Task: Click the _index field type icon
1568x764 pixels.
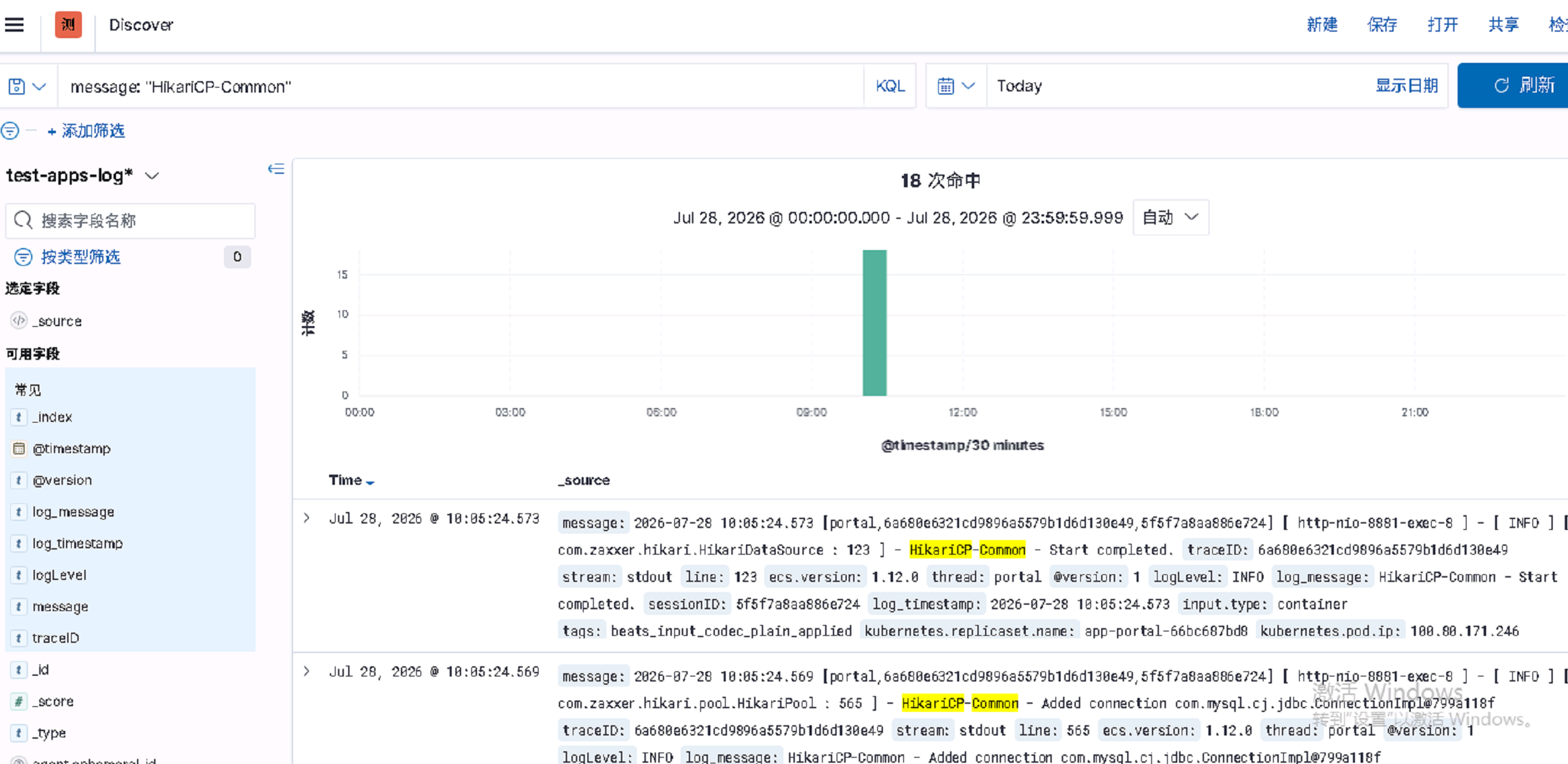Action: pyautogui.click(x=19, y=417)
